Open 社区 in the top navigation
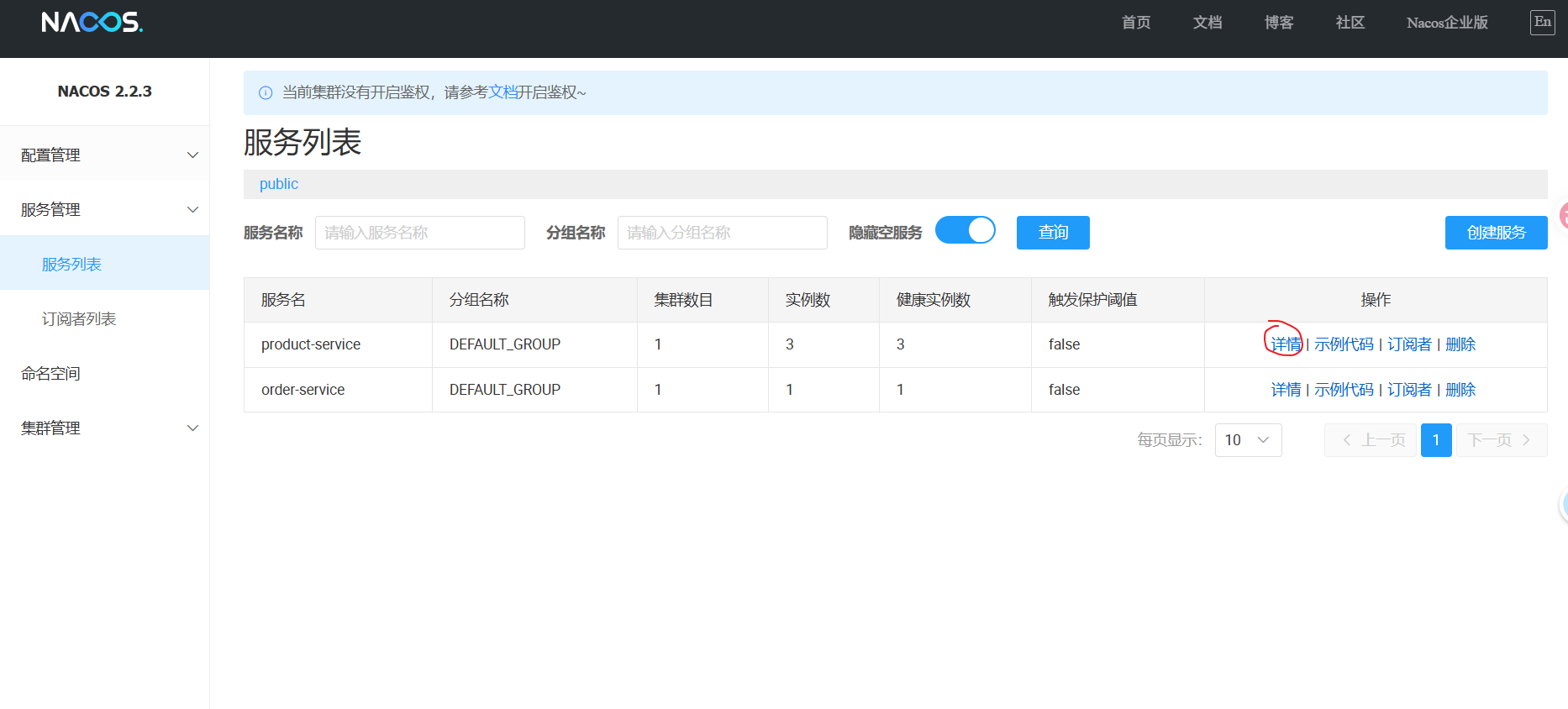This screenshot has width=1568, height=709. (x=1350, y=23)
